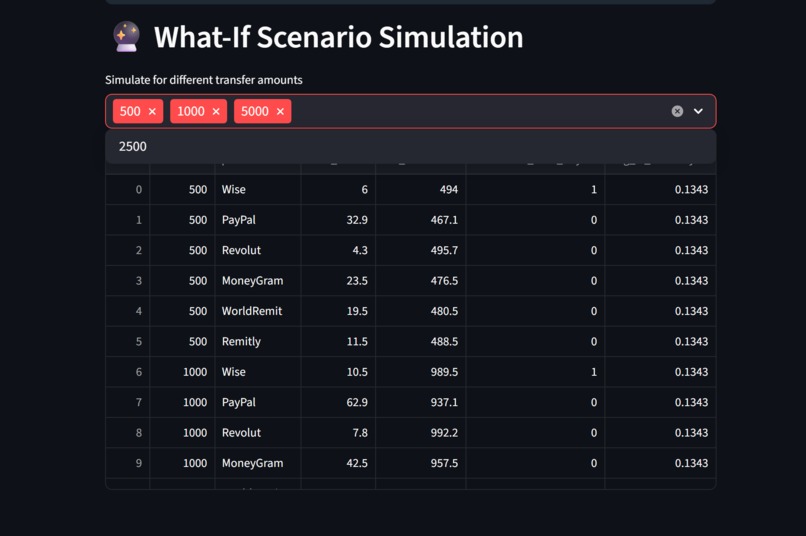Image resolution: width=806 pixels, height=536 pixels.
Task: Click the crystal ball emoji icon
Action: [126, 37]
